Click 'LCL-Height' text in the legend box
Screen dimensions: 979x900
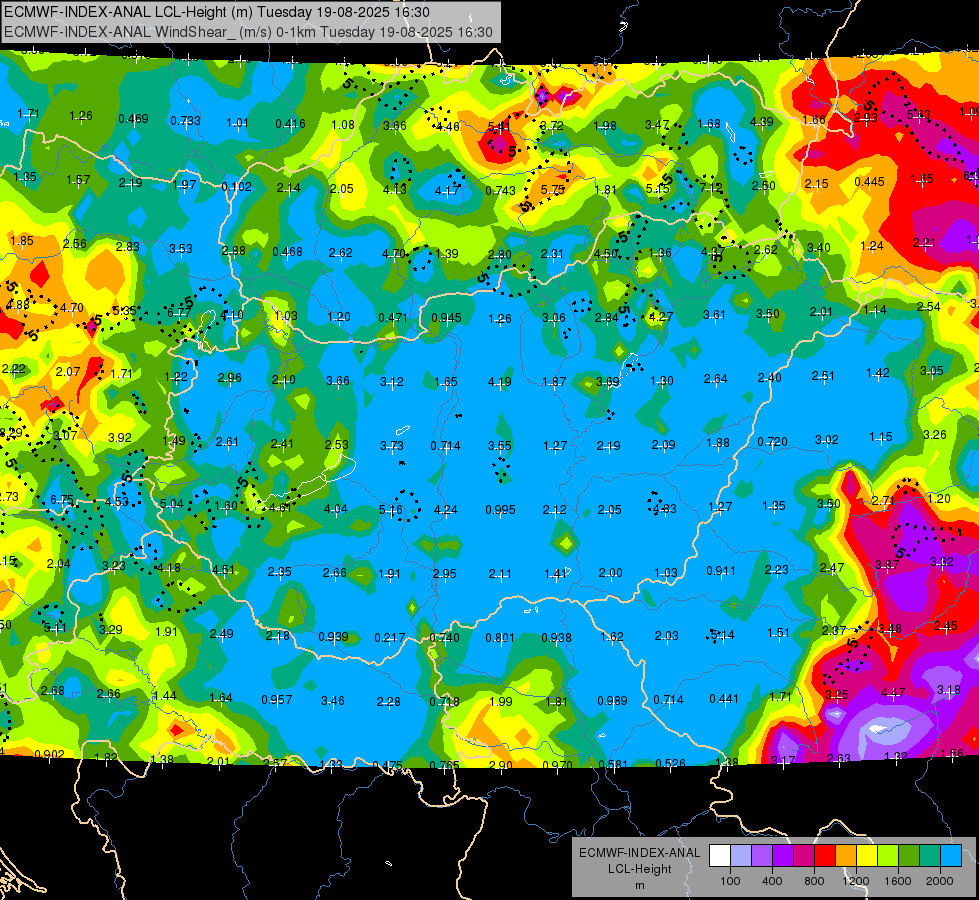(x=640, y=869)
